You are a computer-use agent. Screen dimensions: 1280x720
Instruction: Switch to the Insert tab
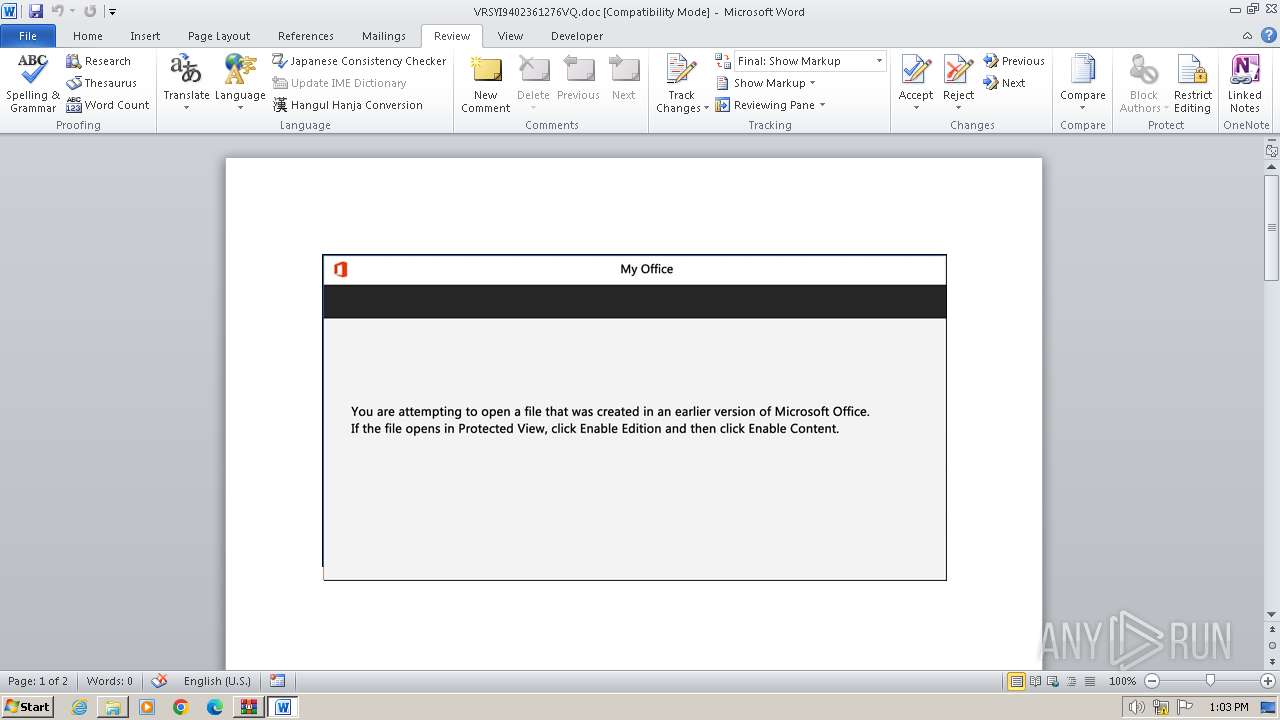click(145, 36)
